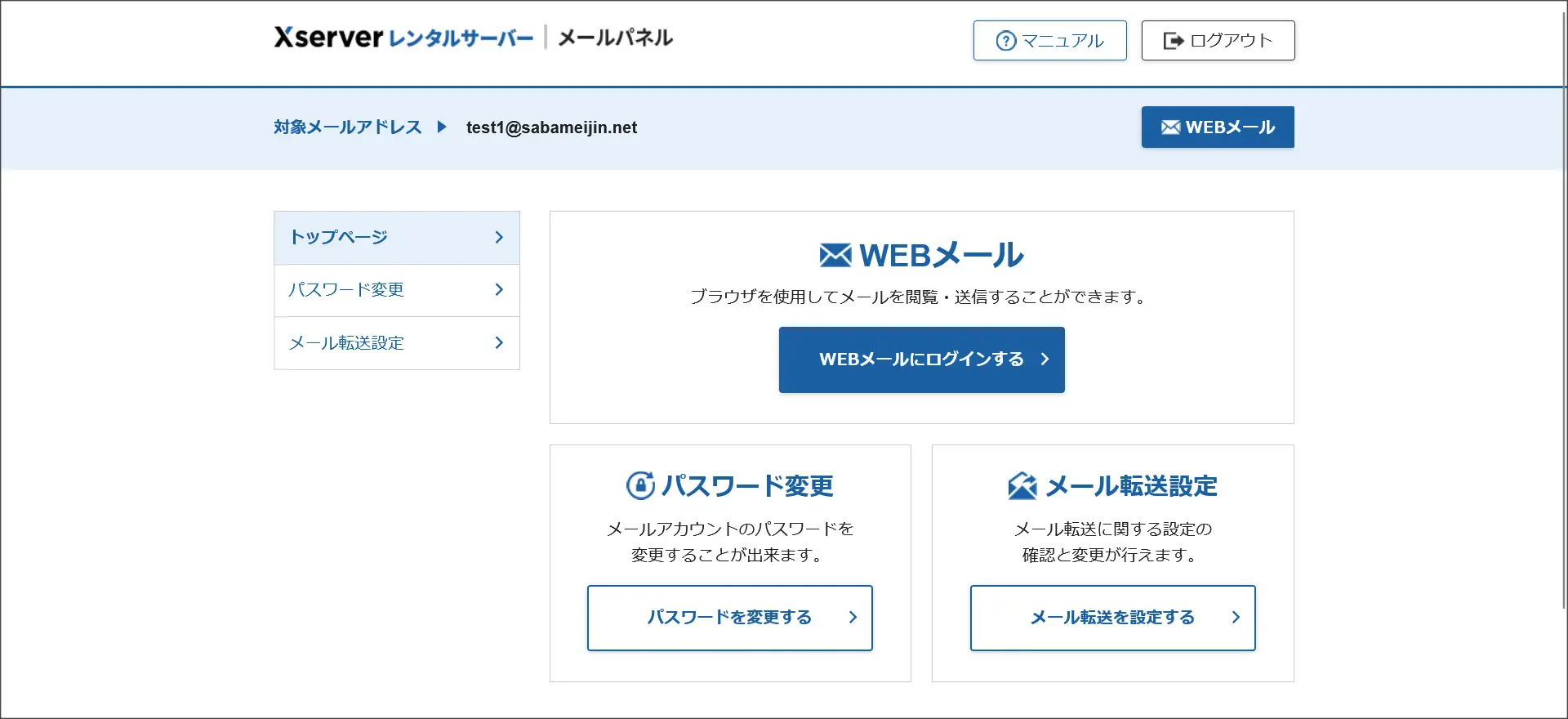Click chevron on メール転送設定 sidebar item
This screenshot has width=1568, height=719.
click(499, 342)
